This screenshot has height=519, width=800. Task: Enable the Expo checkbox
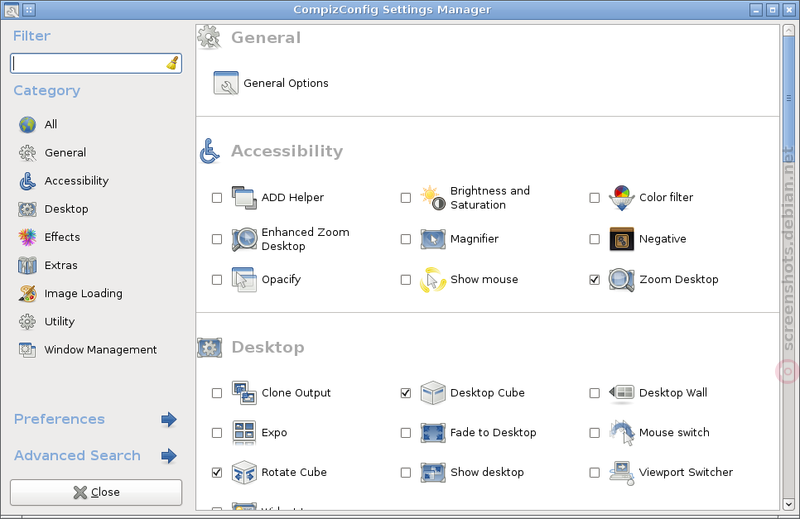[x=217, y=433]
